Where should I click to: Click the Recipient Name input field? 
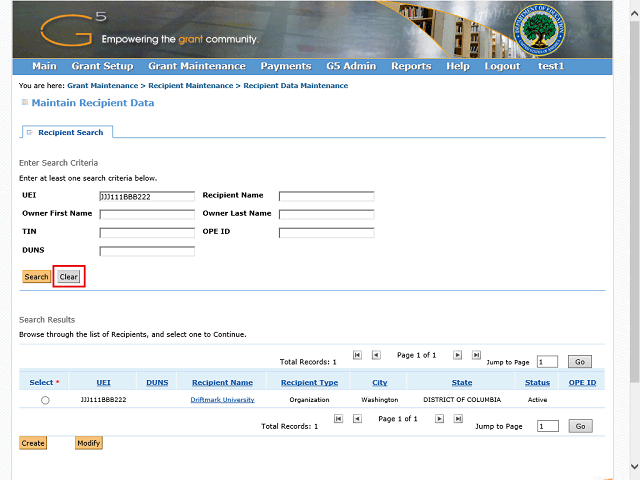327,196
